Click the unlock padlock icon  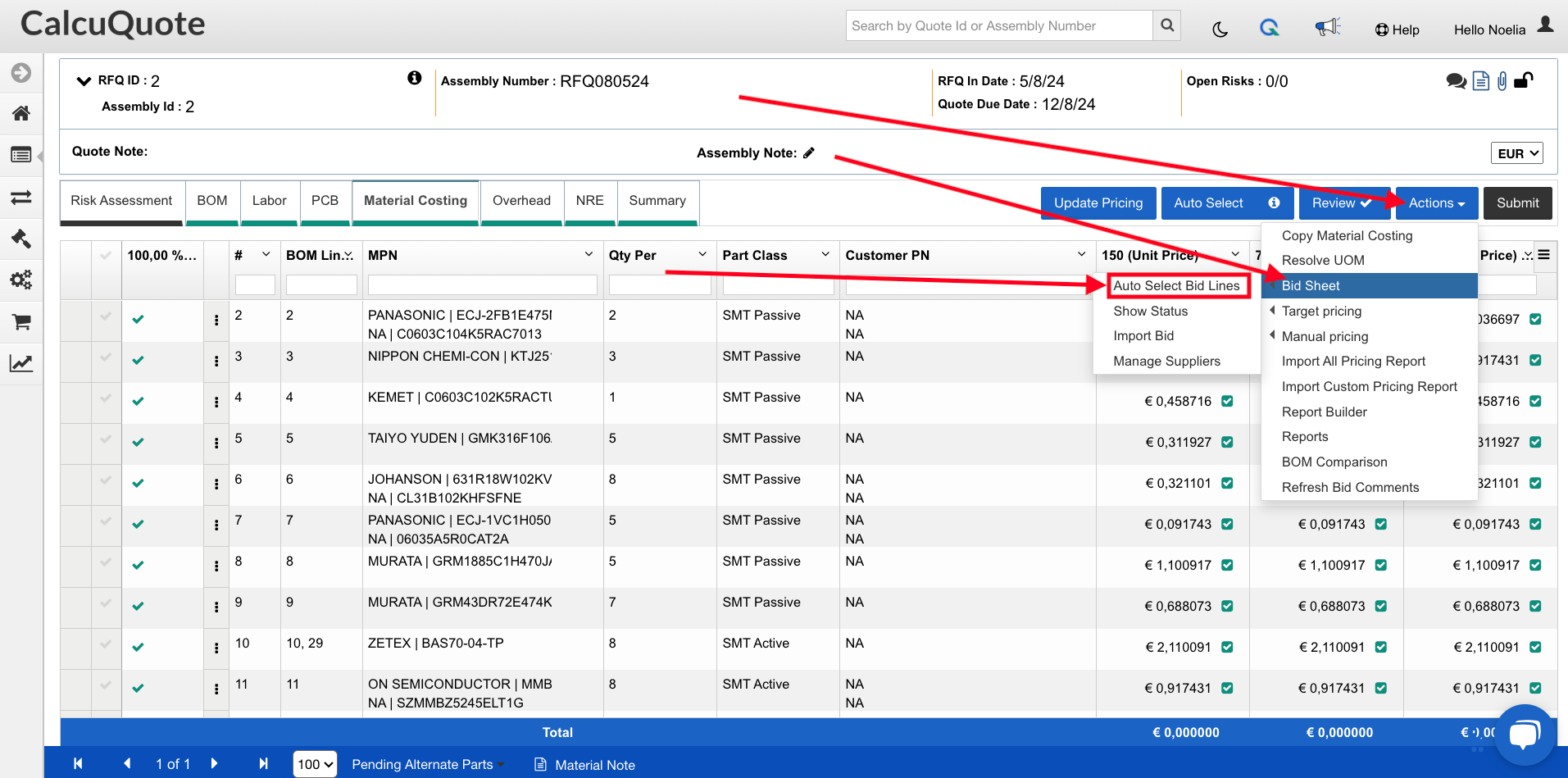tap(1524, 80)
